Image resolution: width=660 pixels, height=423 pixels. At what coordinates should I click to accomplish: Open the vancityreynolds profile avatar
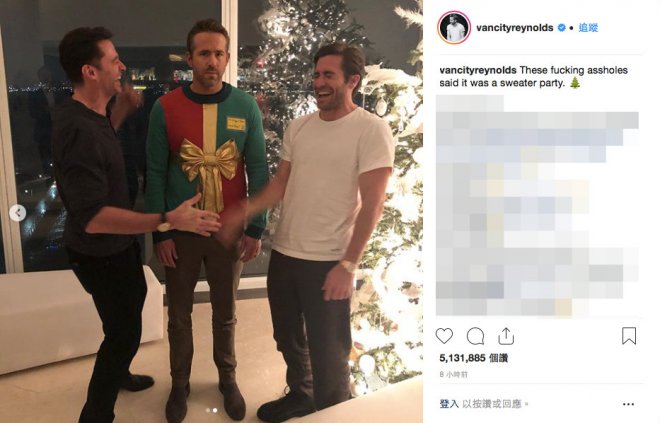454,28
